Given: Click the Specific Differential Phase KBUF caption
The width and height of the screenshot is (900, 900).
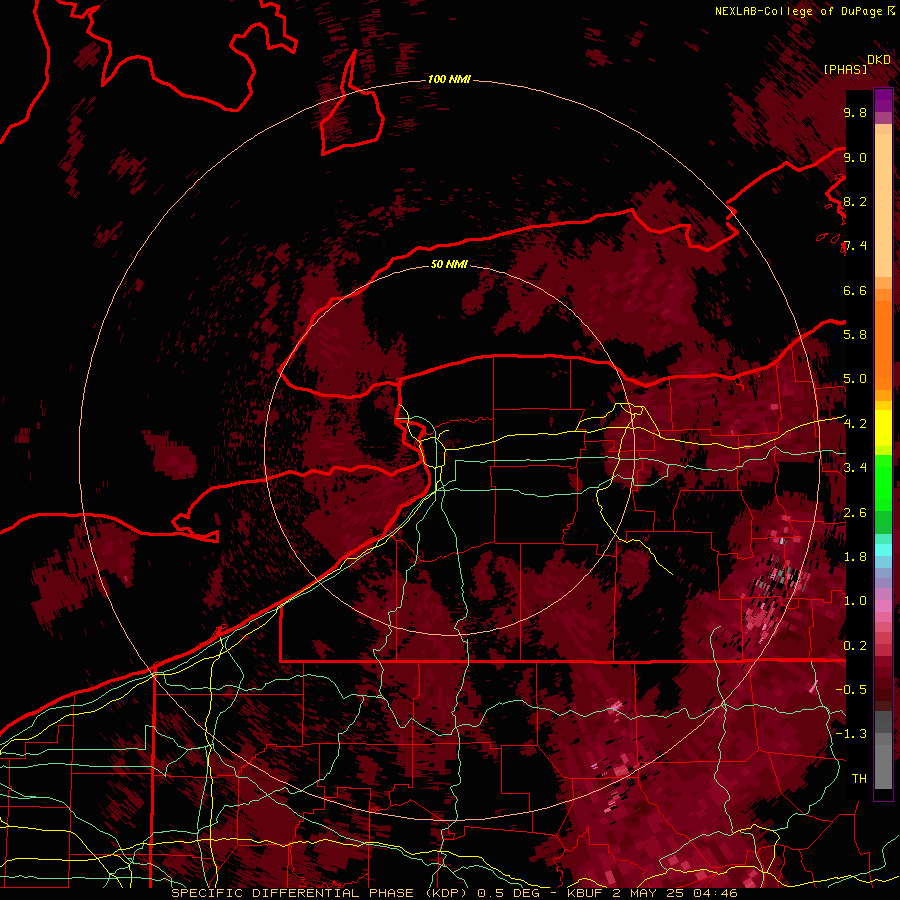Looking at the screenshot, I should coord(454,893).
